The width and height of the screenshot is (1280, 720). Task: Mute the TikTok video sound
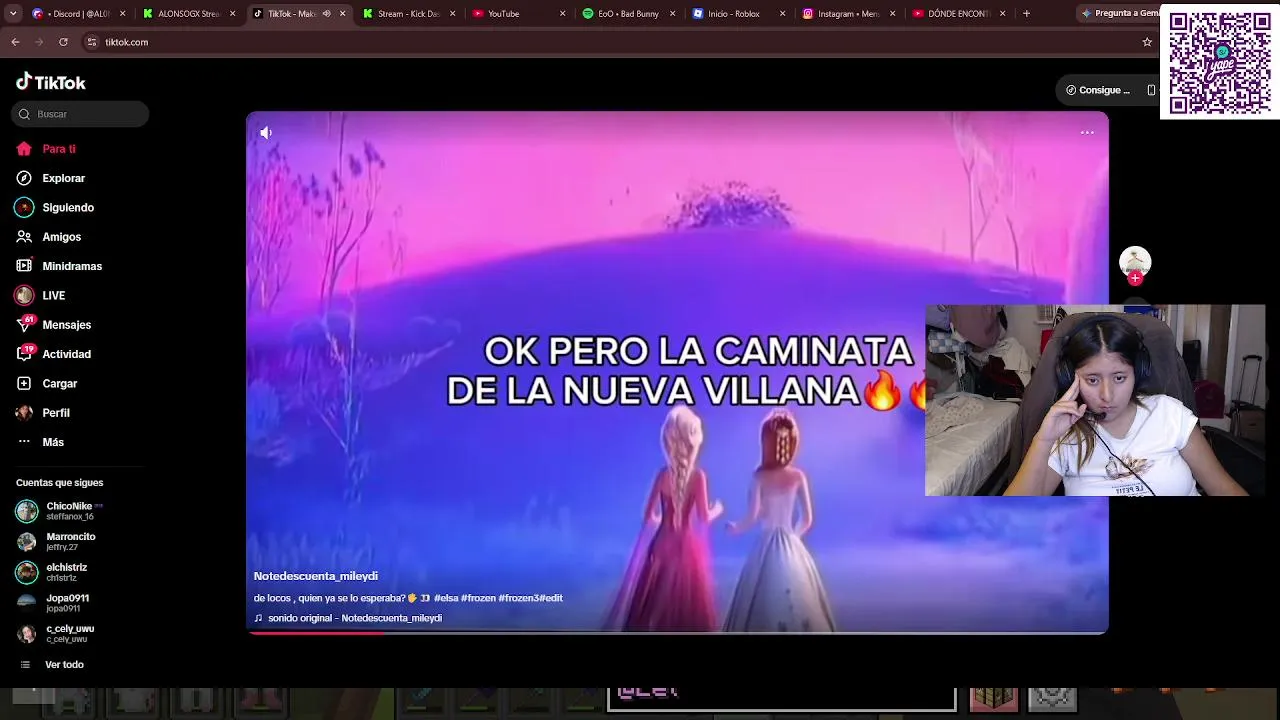pos(266,132)
